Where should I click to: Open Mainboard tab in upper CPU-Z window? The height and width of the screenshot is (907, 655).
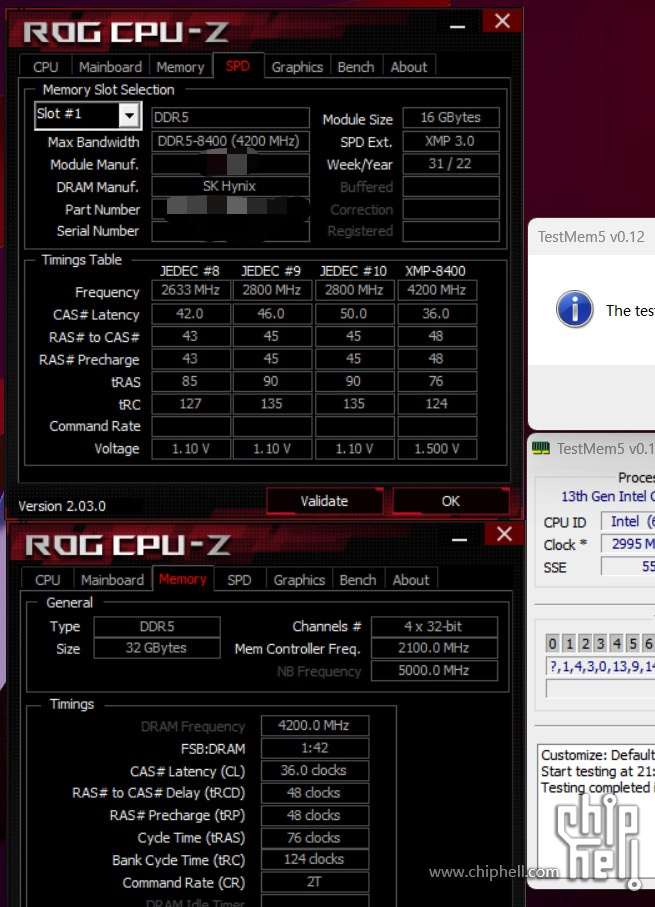coord(111,67)
